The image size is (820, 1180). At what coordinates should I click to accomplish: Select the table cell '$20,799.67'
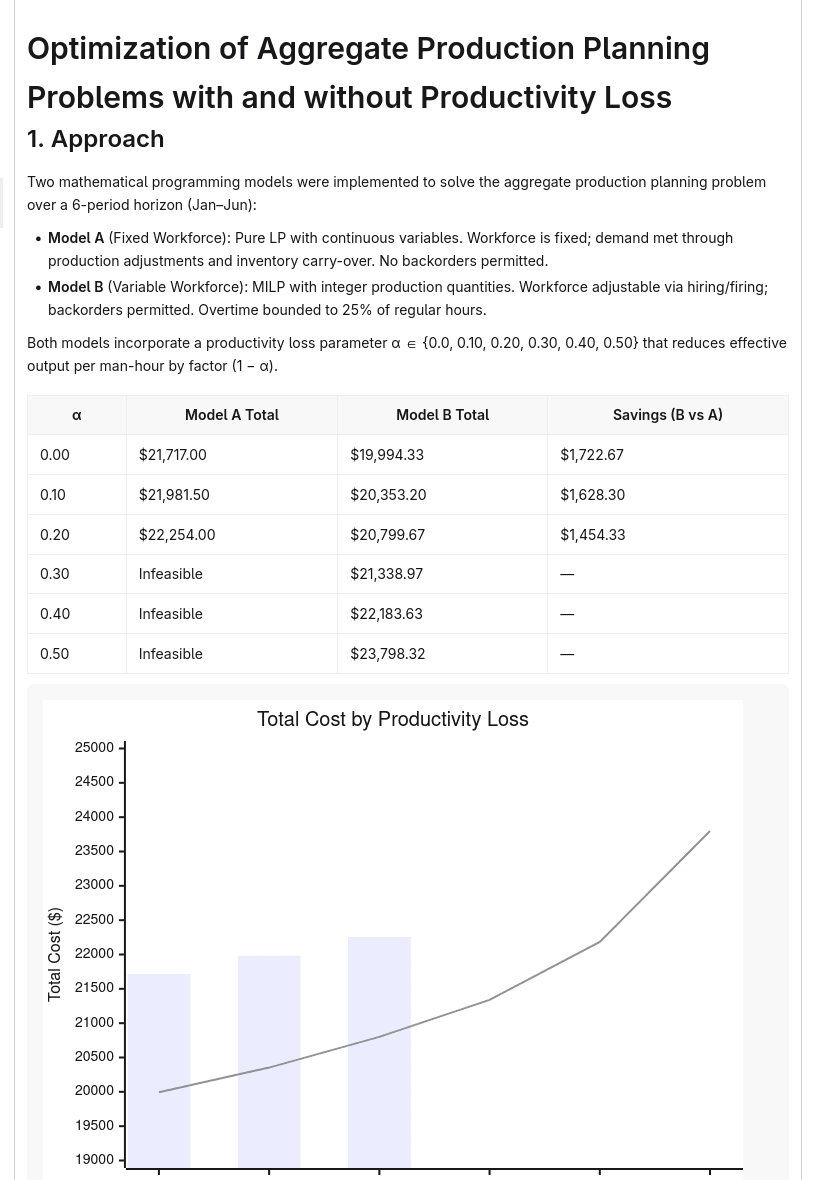(442, 534)
